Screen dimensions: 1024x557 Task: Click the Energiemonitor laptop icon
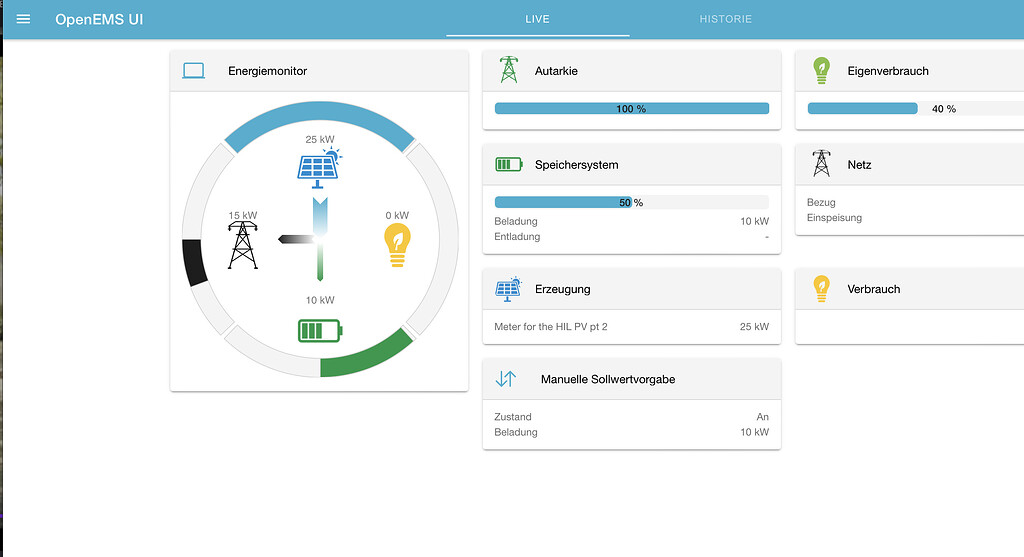click(193, 71)
